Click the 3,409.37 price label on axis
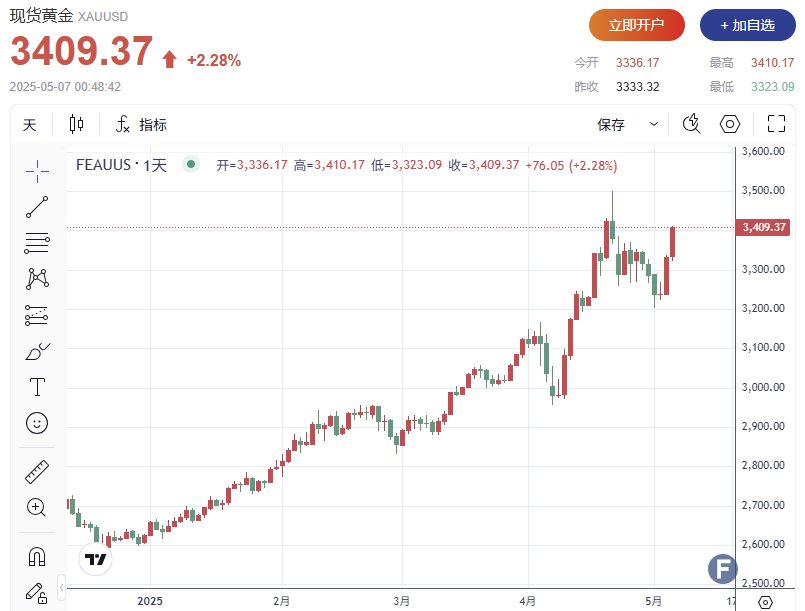This screenshot has width=805, height=611. [x=765, y=228]
